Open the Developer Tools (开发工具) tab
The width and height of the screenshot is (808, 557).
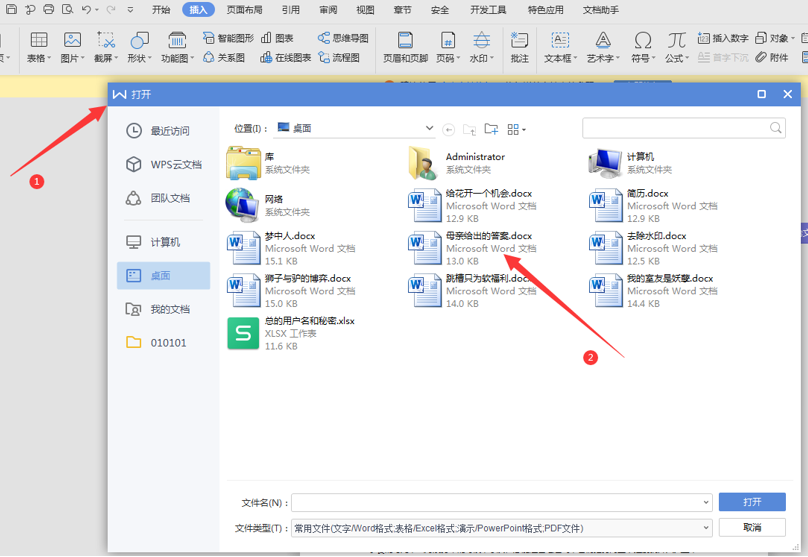tap(488, 10)
